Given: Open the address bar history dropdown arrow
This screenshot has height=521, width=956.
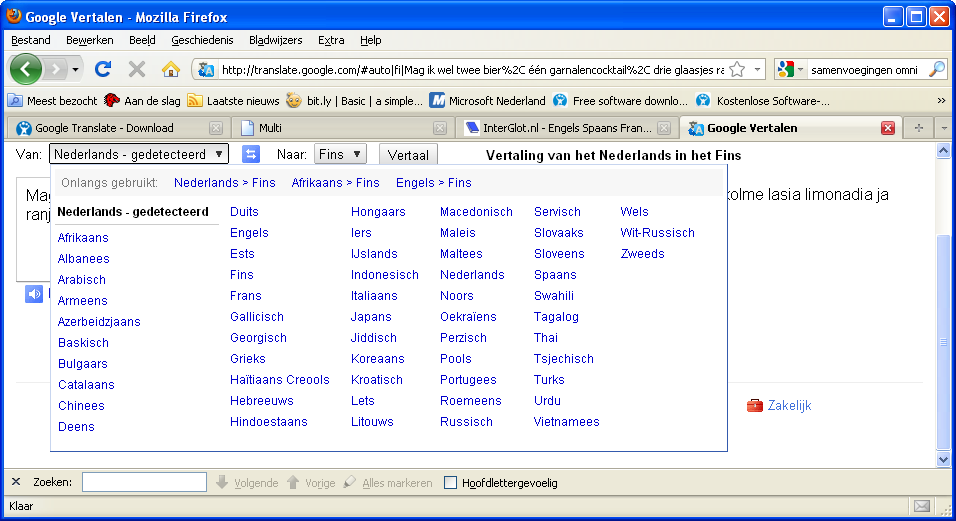Looking at the screenshot, I should (757, 69).
